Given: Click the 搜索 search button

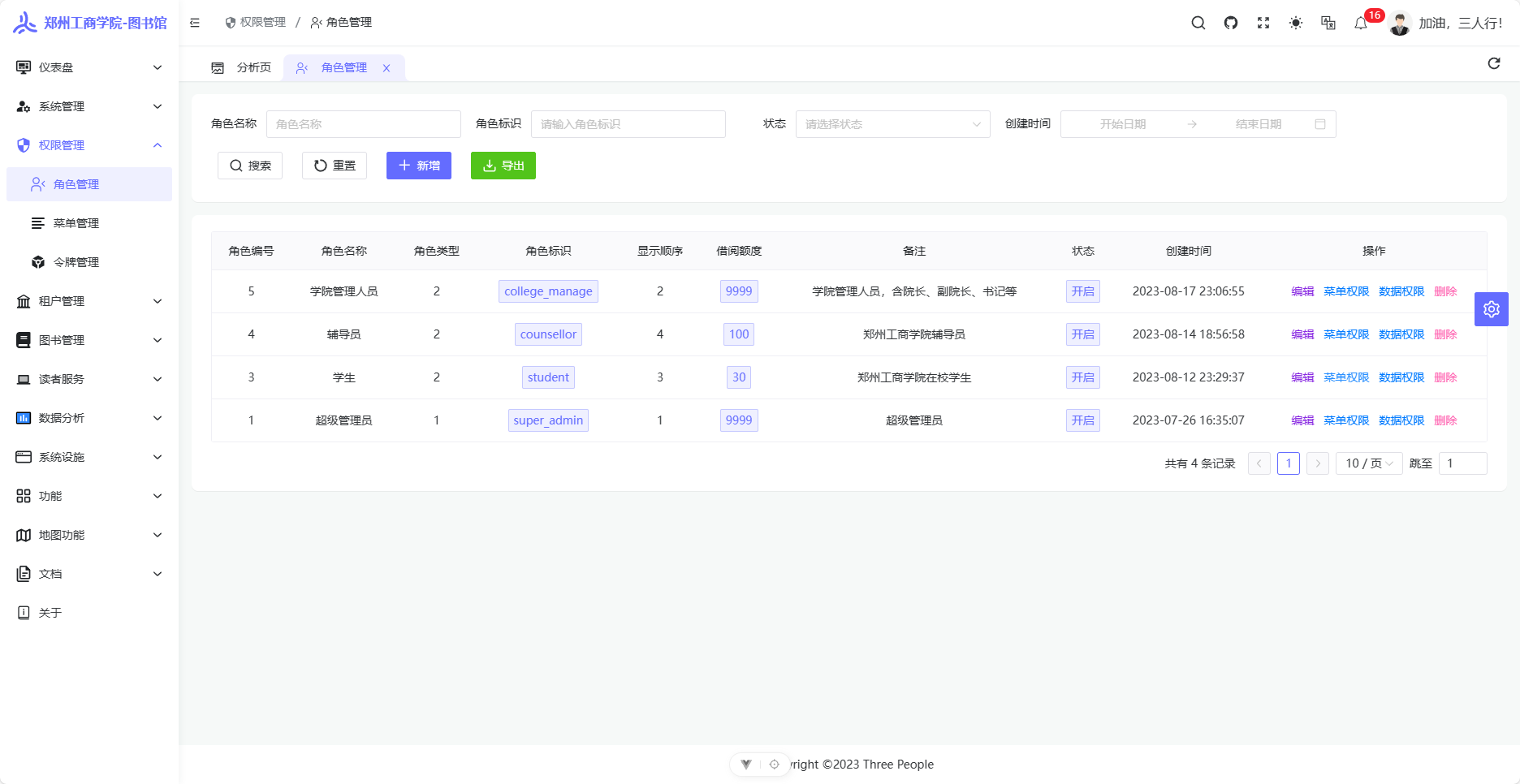Looking at the screenshot, I should (250, 166).
